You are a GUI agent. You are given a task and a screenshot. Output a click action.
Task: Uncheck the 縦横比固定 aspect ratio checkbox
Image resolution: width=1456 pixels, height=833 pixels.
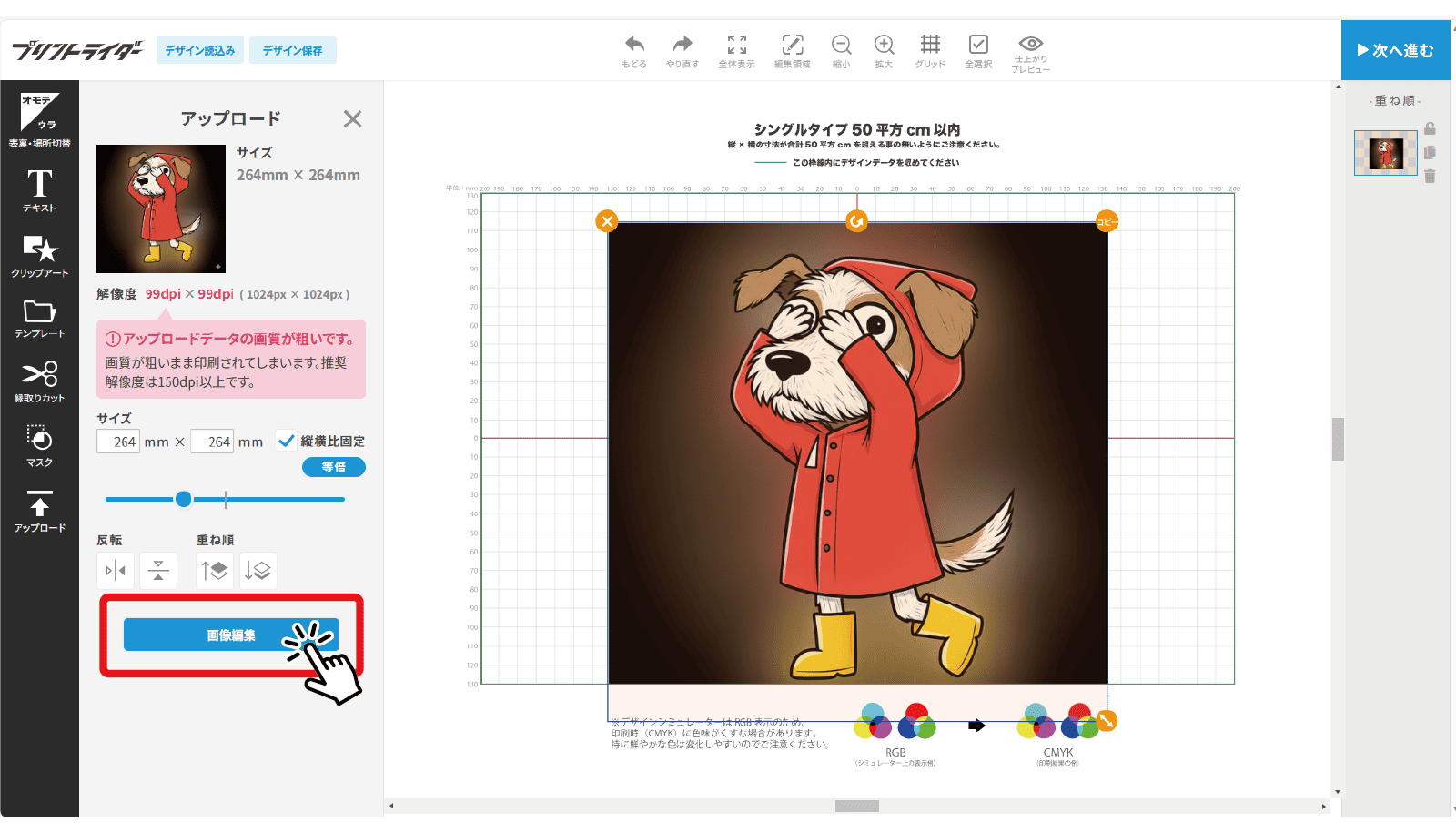287,441
